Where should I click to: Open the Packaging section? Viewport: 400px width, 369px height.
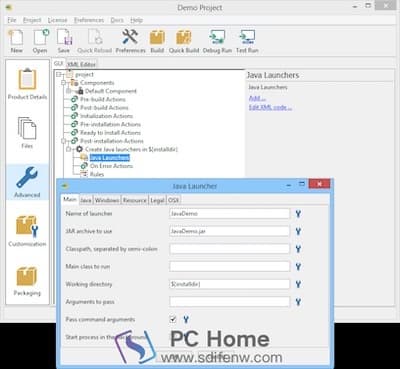tap(27, 281)
